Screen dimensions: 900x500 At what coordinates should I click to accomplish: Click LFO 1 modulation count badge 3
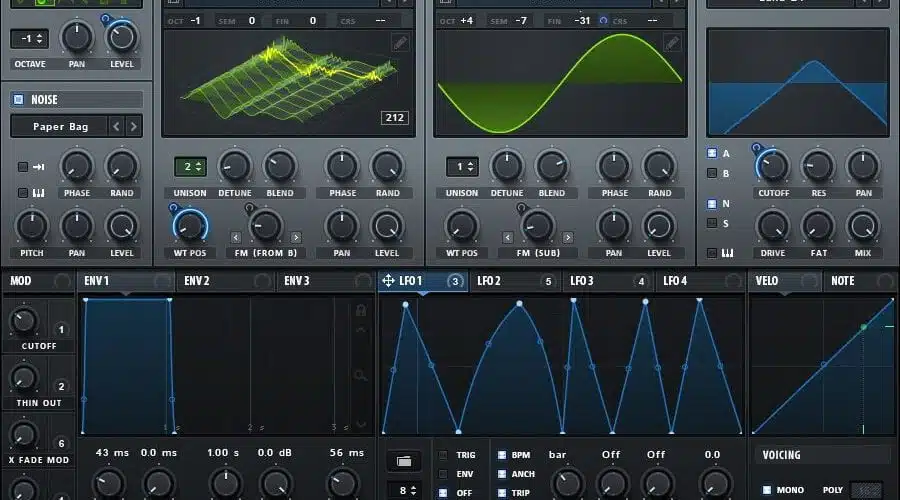coord(455,281)
